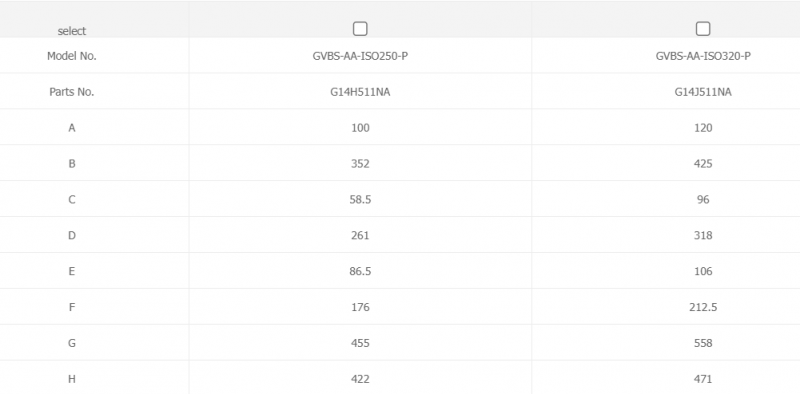Click the C dimension value 58.5

(x=360, y=200)
